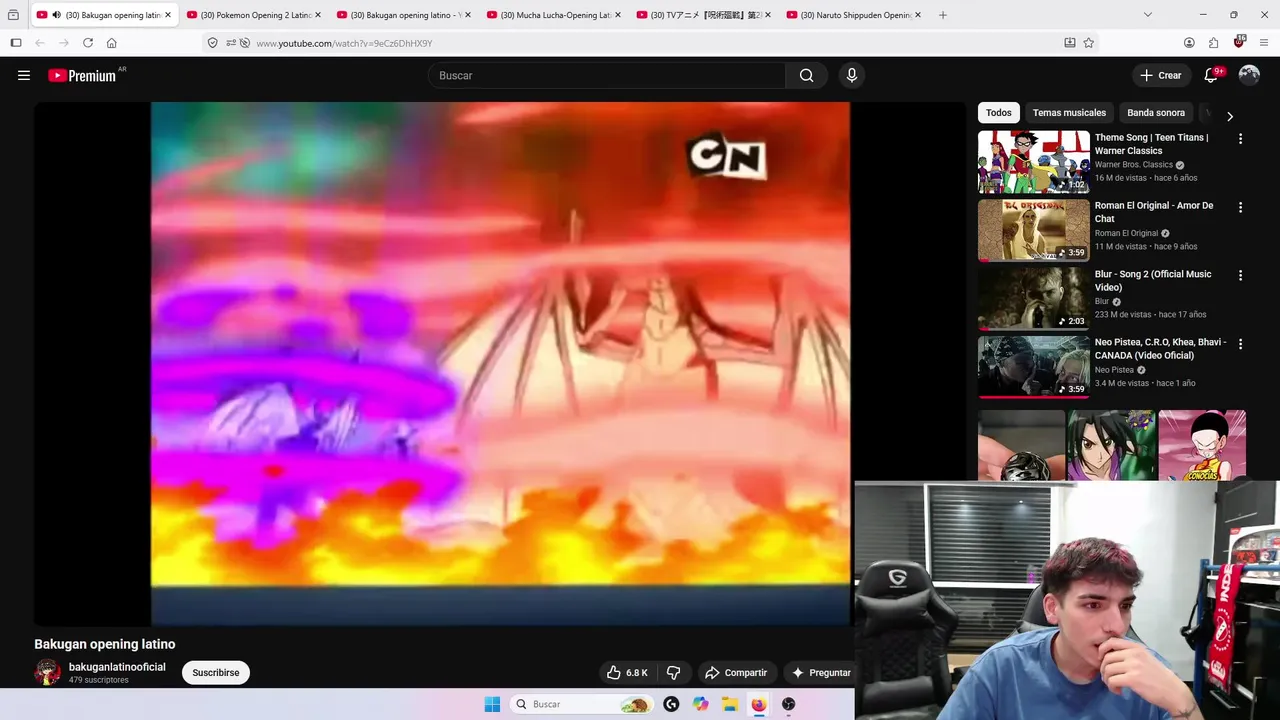Screen dimensions: 1280x720
Task: Click the Crear create button
Action: [1161, 75]
